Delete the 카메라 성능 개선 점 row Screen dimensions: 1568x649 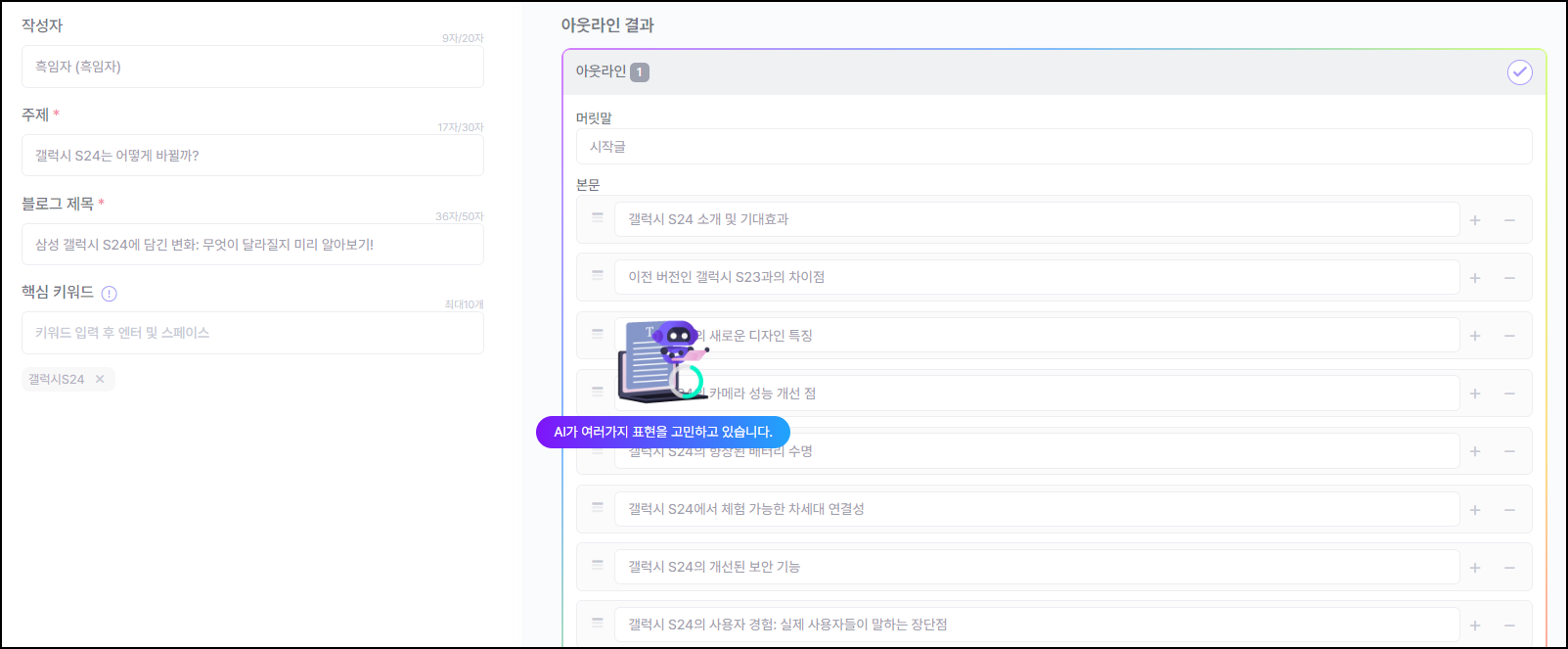pos(1509,394)
